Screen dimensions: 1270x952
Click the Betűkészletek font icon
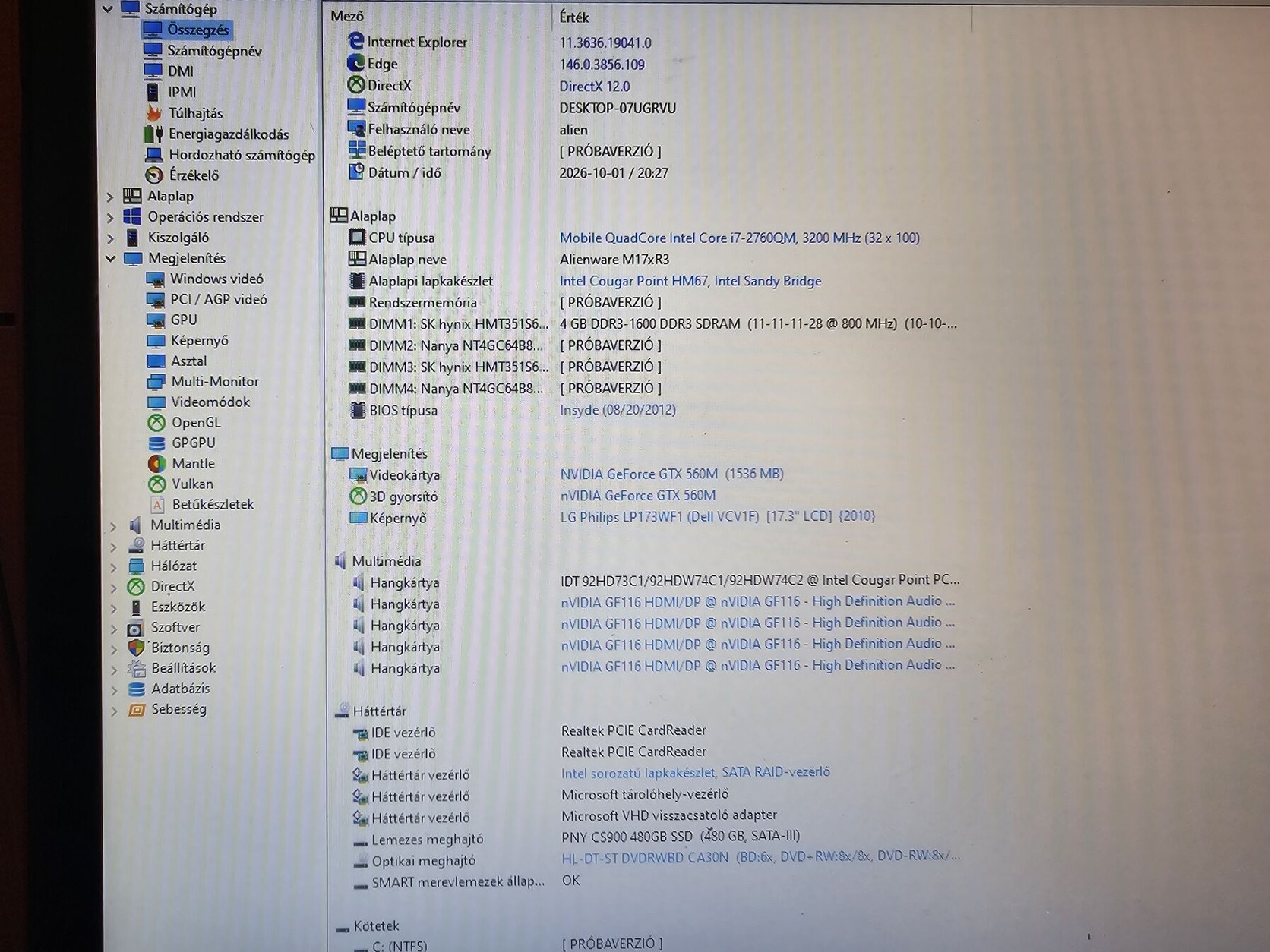tap(157, 504)
